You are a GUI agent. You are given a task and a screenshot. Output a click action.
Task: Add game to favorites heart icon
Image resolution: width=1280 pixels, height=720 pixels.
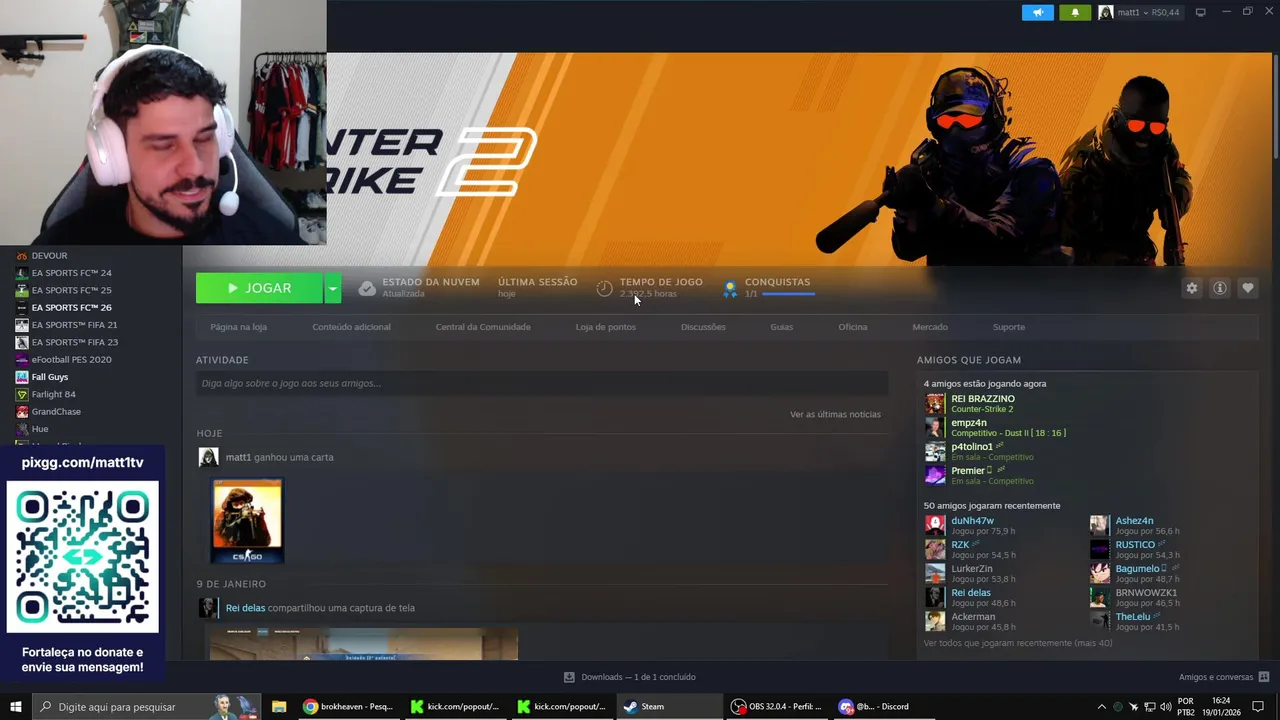pyautogui.click(x=1248, y=288)
